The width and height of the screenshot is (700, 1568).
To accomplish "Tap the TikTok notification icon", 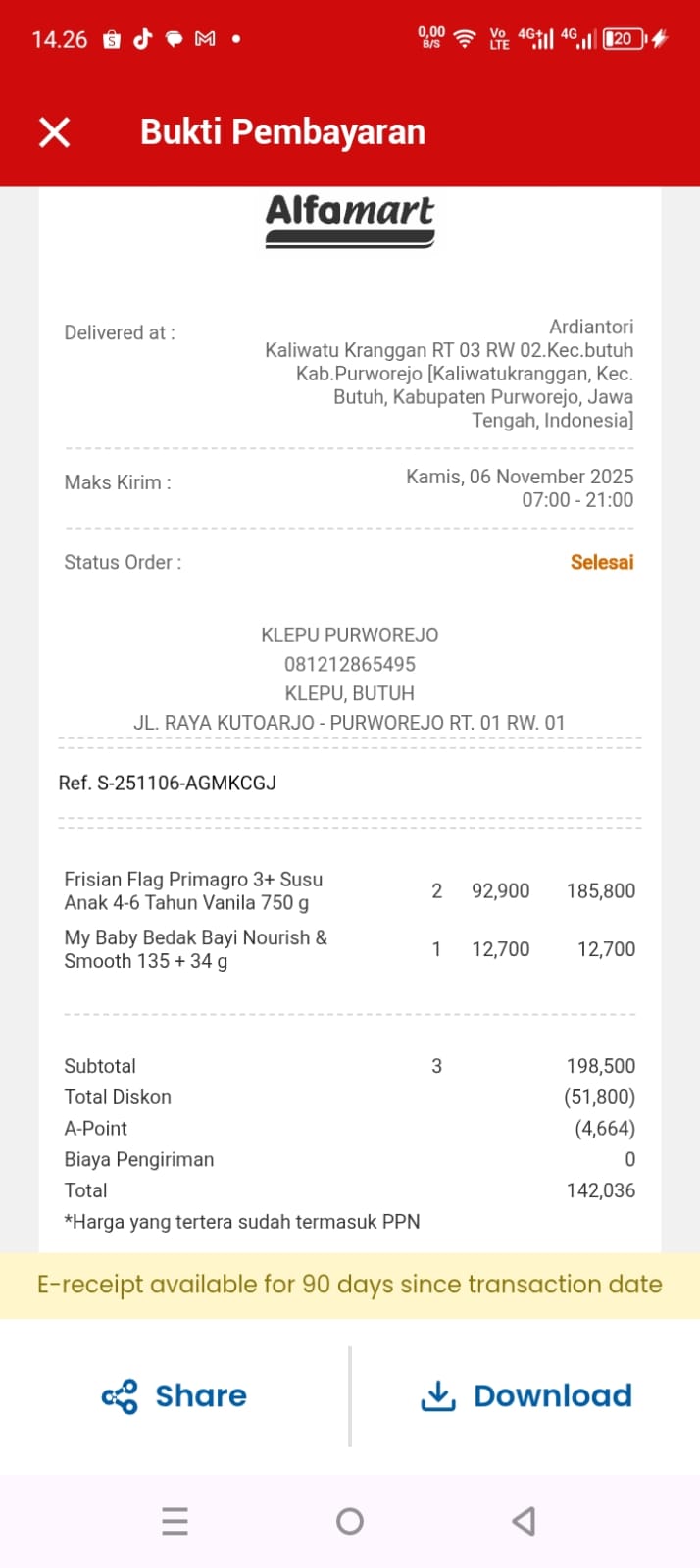I will point(143,39).
